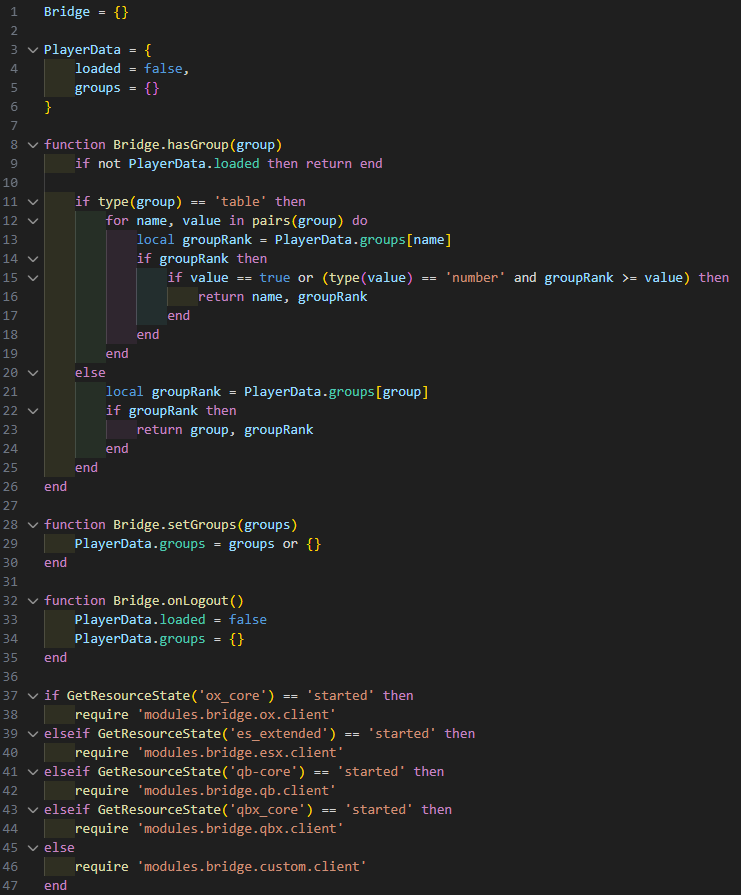741x895 pixels.
Task: Select line number 26 in the gutter
Action: 11,486
